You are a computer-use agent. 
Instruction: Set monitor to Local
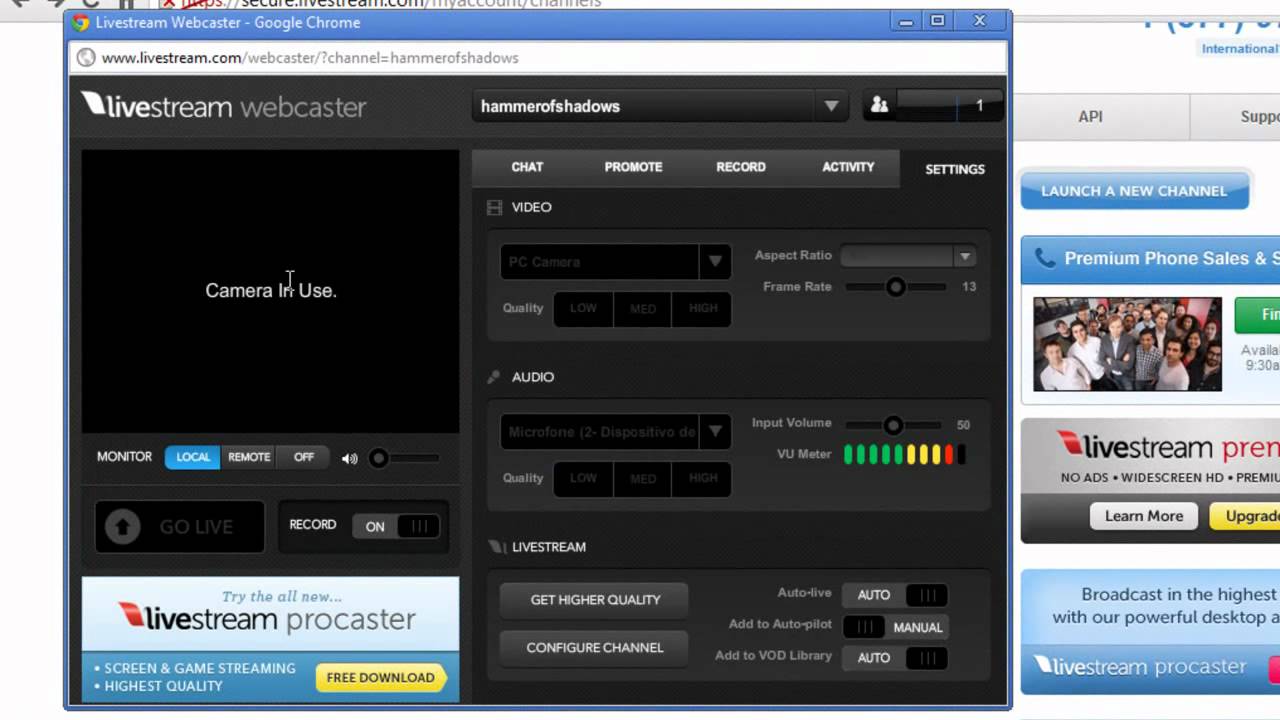tap(193, 457)
